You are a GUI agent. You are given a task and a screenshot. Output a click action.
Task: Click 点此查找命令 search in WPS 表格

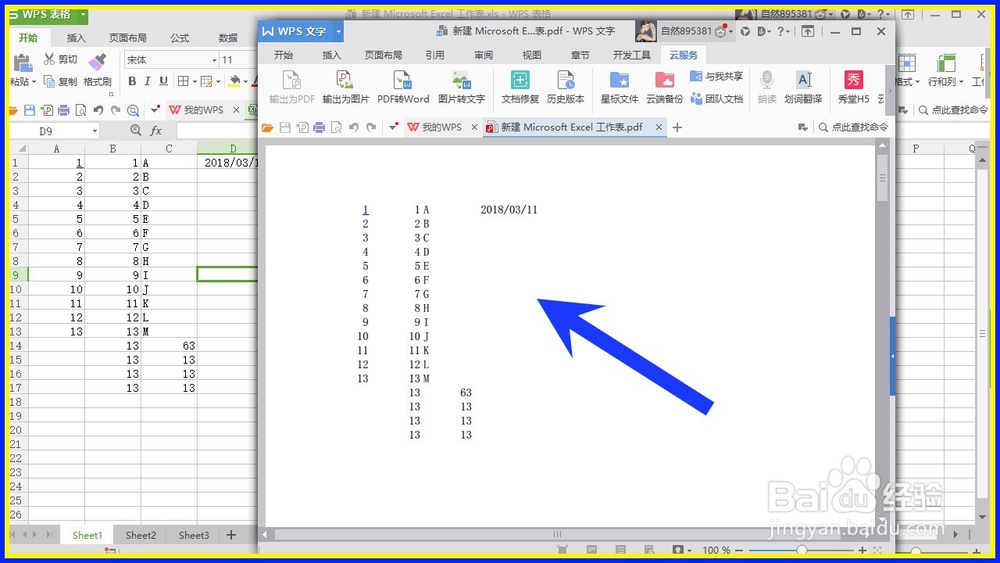click(953, 110)
